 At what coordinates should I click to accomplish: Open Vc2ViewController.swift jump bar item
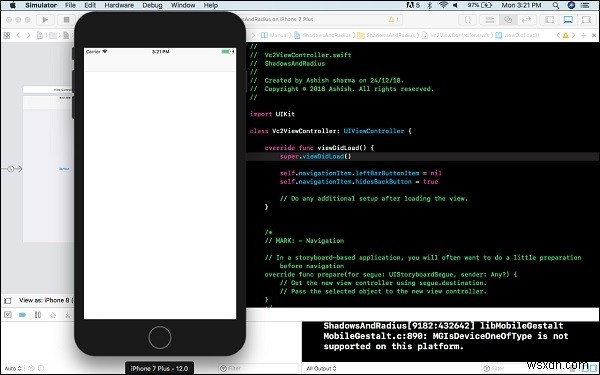tap(456, 35)
